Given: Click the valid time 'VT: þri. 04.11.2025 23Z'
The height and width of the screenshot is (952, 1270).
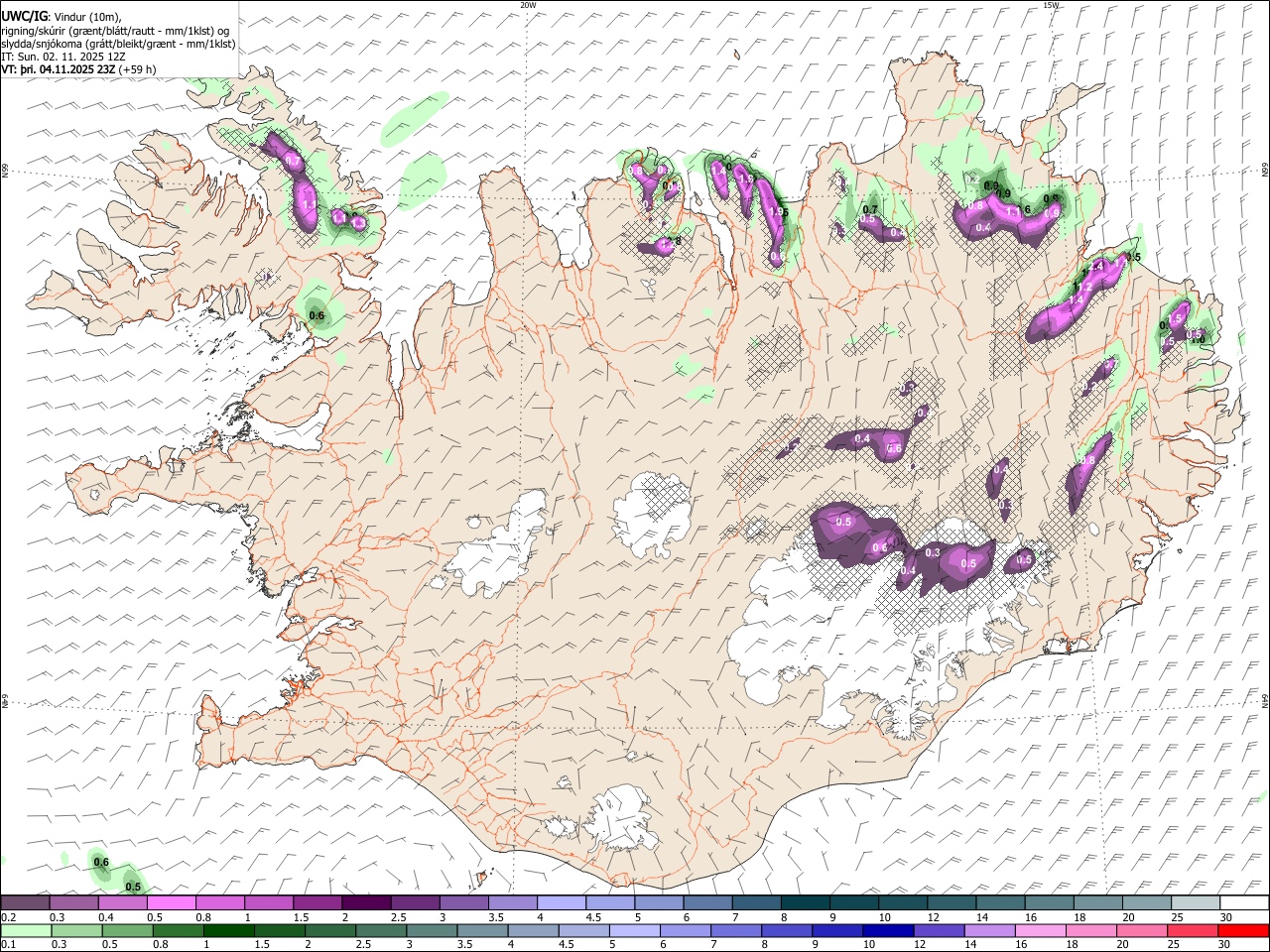Looking at the screenshot, I should coord(59,69).
